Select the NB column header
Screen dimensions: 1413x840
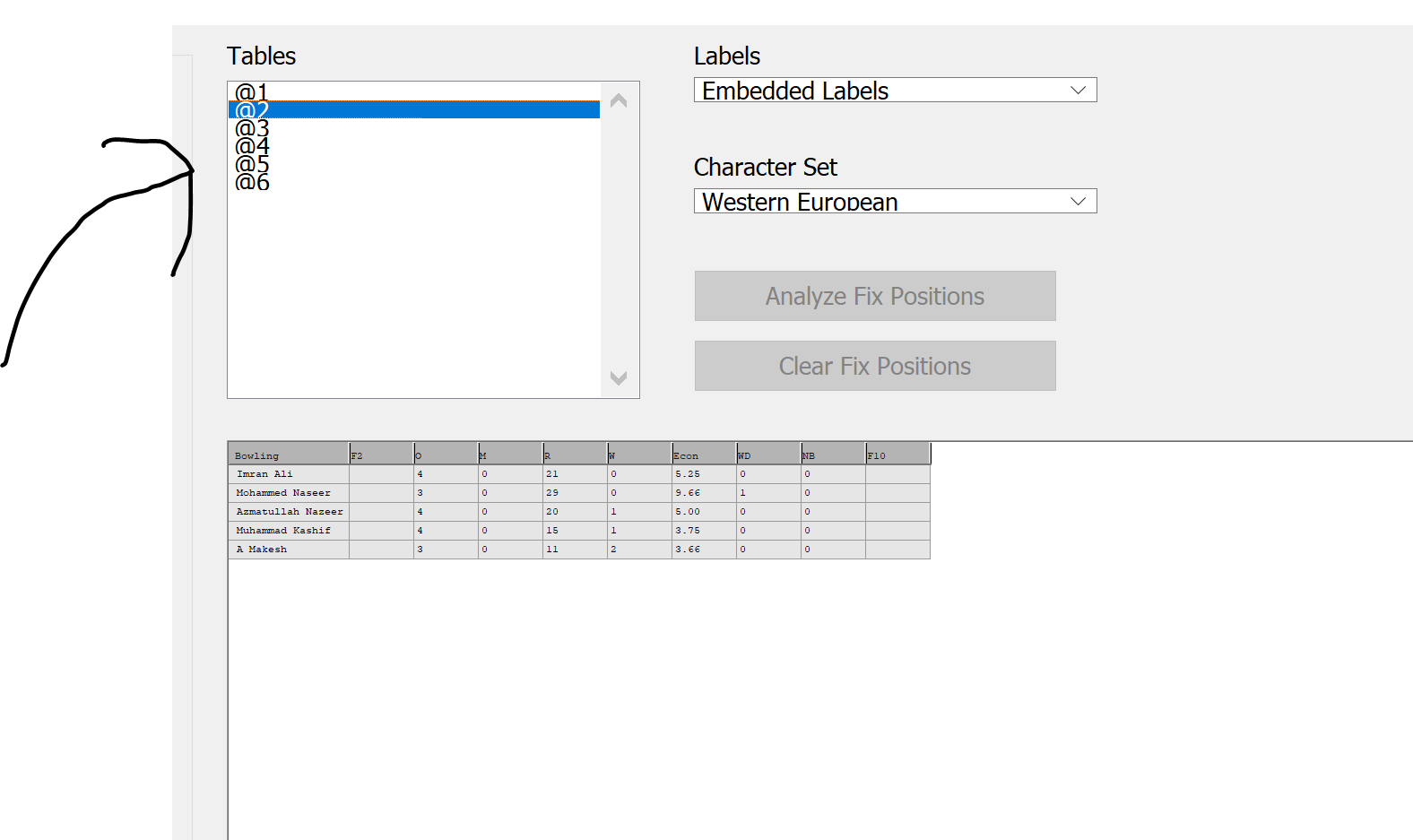(833, 455)
